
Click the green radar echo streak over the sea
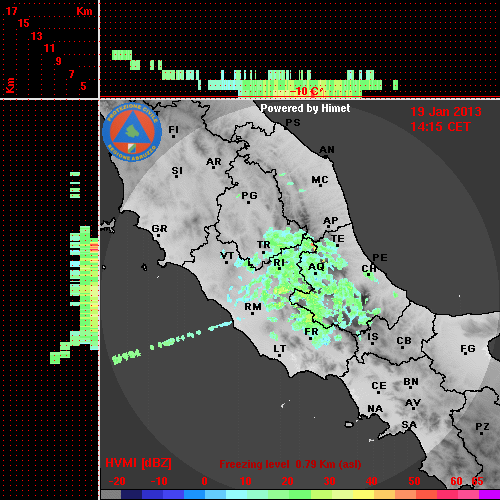point(172,343)
